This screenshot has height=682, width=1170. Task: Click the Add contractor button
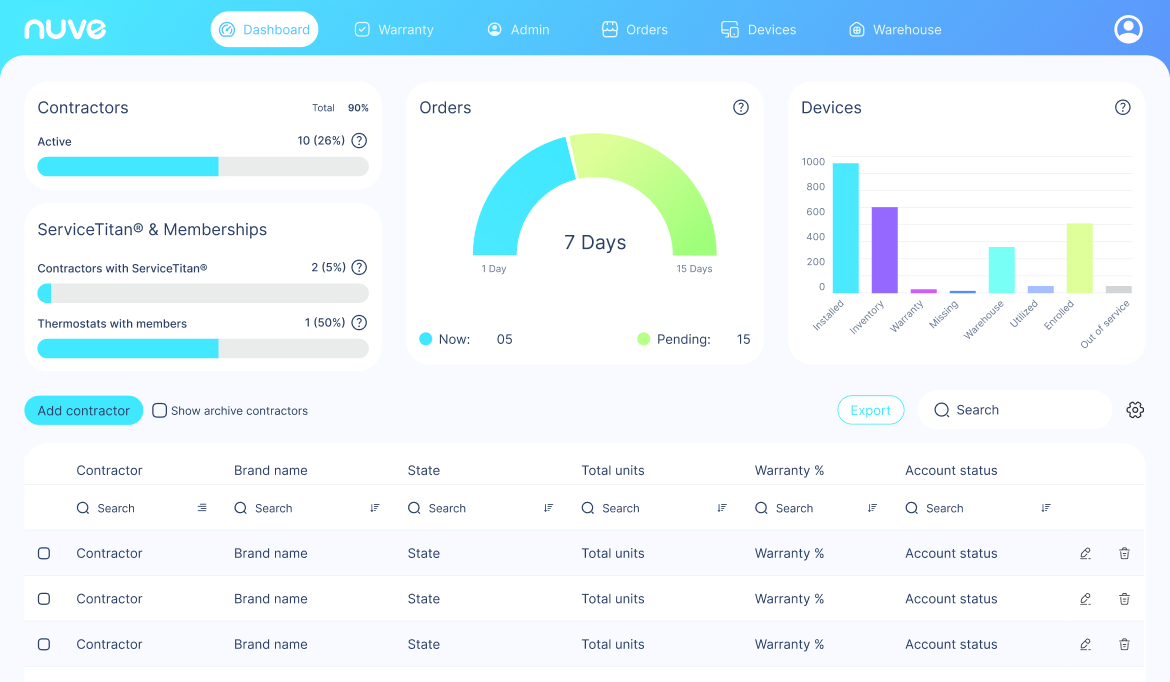pos(84,411)
